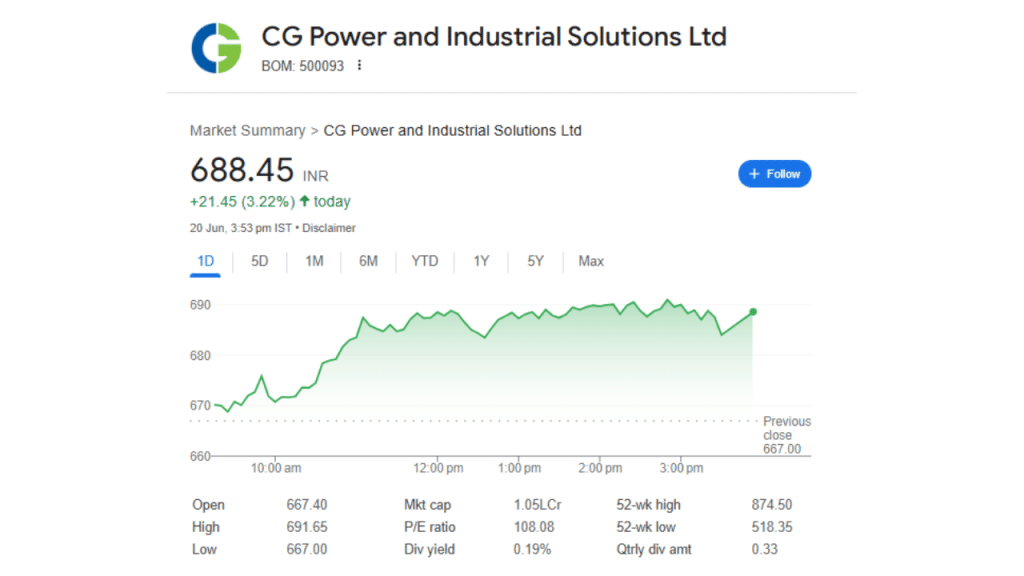The height and width of the screenshot is (576, 1024).
Task: Click the CG Power company logo
Action: (216, 48)
